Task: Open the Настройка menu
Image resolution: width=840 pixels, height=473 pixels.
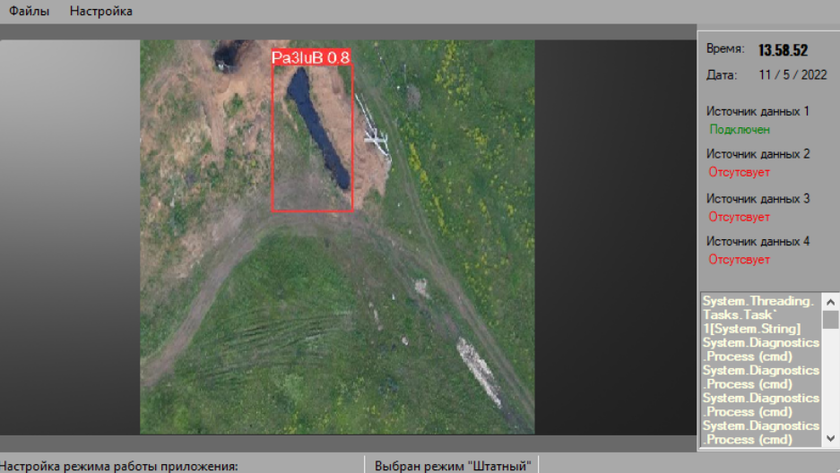Action: (101, 11)
